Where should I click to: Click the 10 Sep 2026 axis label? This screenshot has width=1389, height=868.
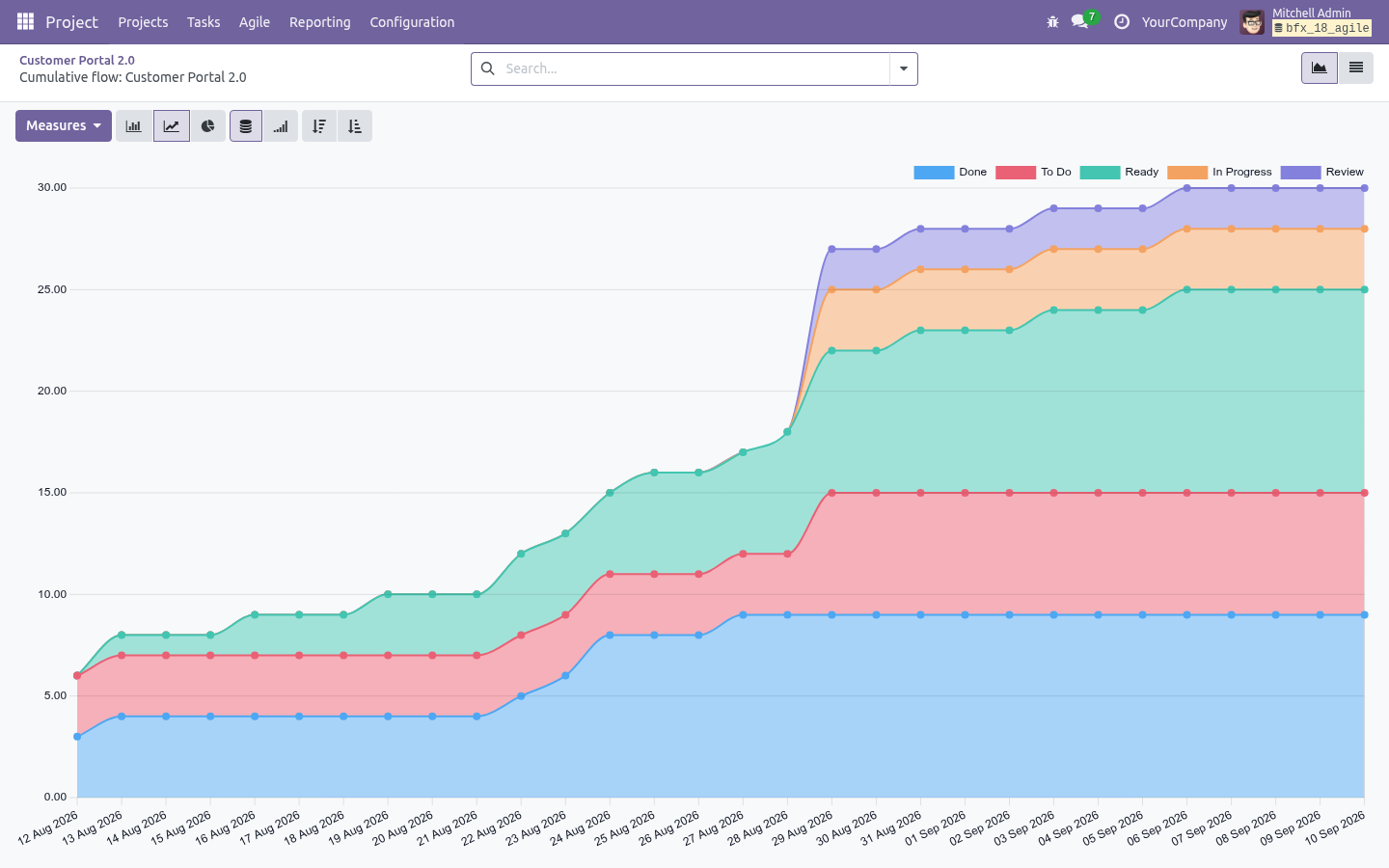1335,828
